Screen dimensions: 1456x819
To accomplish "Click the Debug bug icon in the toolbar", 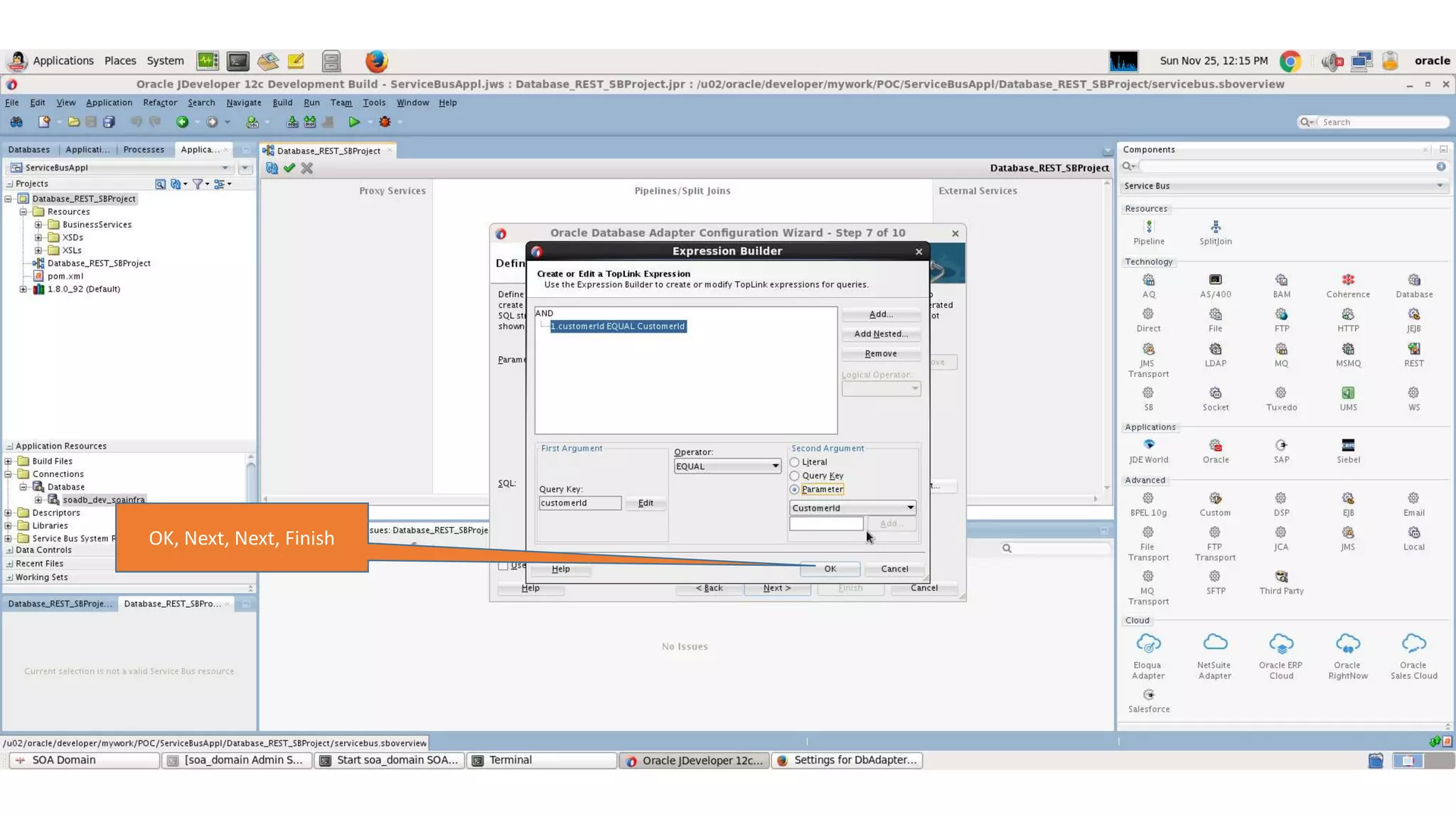I will (x=385, y=122).
